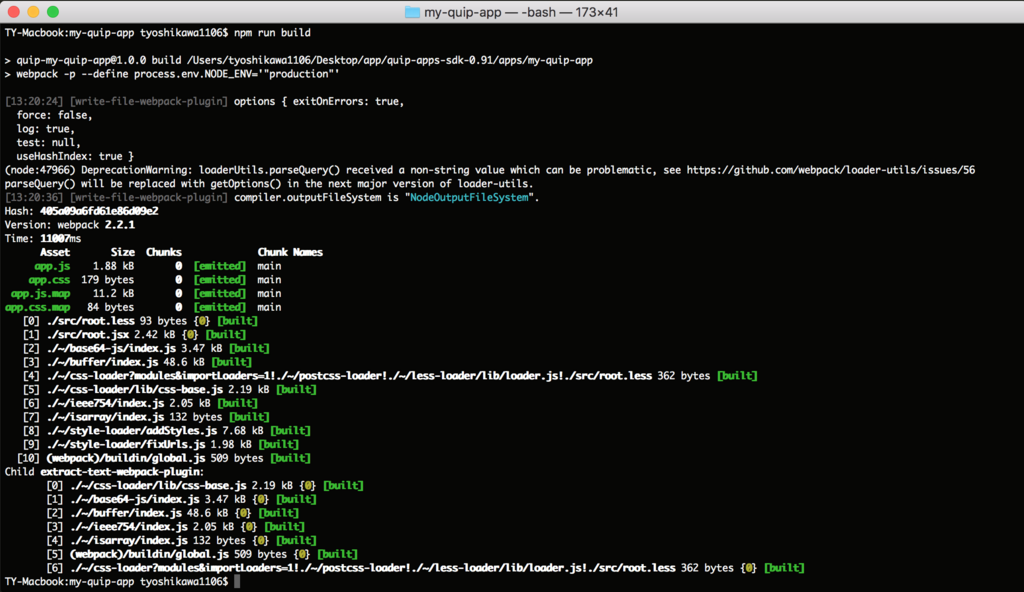The image size is (1024, 592).
Task: Click ./~/style-loader/fixUrls.js module line
Action: tap(161, 444)
